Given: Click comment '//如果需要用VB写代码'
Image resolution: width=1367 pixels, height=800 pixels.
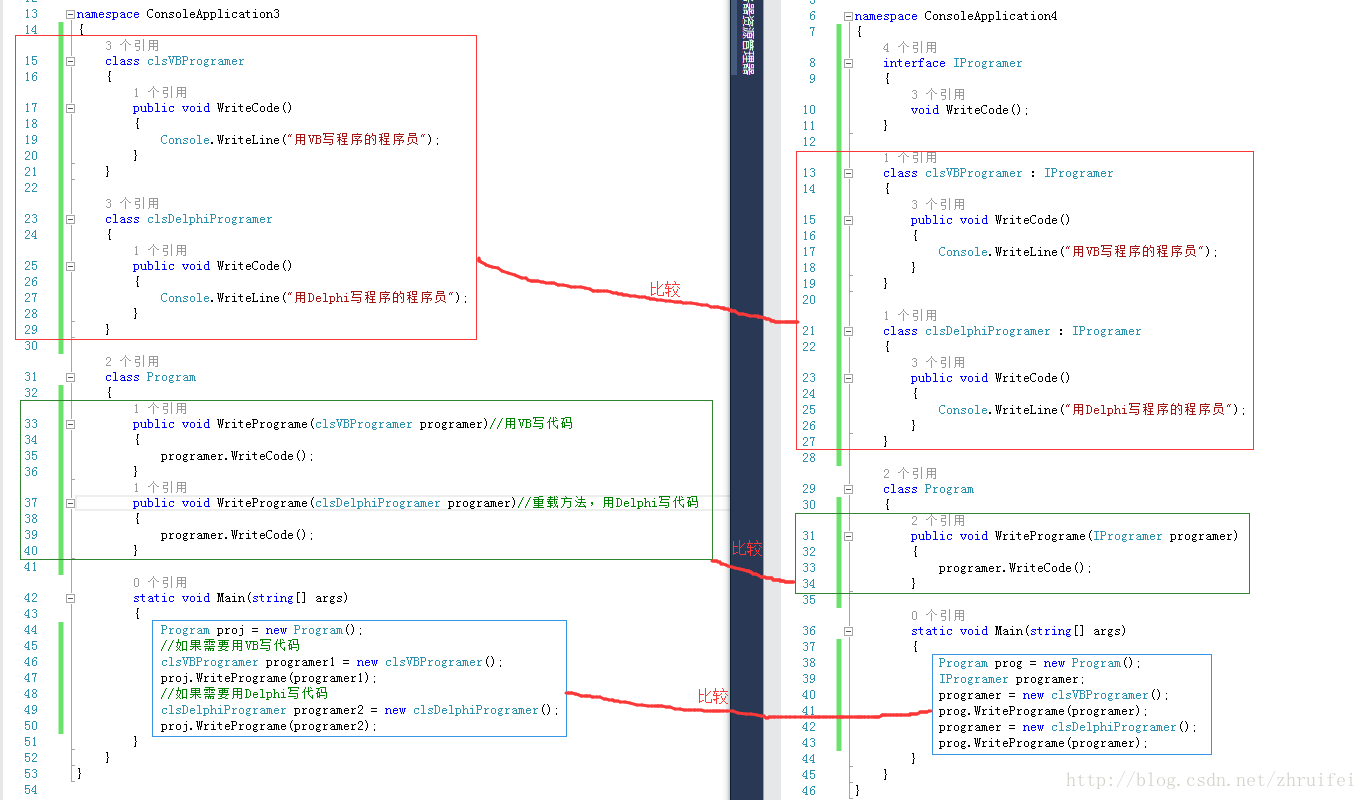Looking at the screenshot, I should coord(230,646).
